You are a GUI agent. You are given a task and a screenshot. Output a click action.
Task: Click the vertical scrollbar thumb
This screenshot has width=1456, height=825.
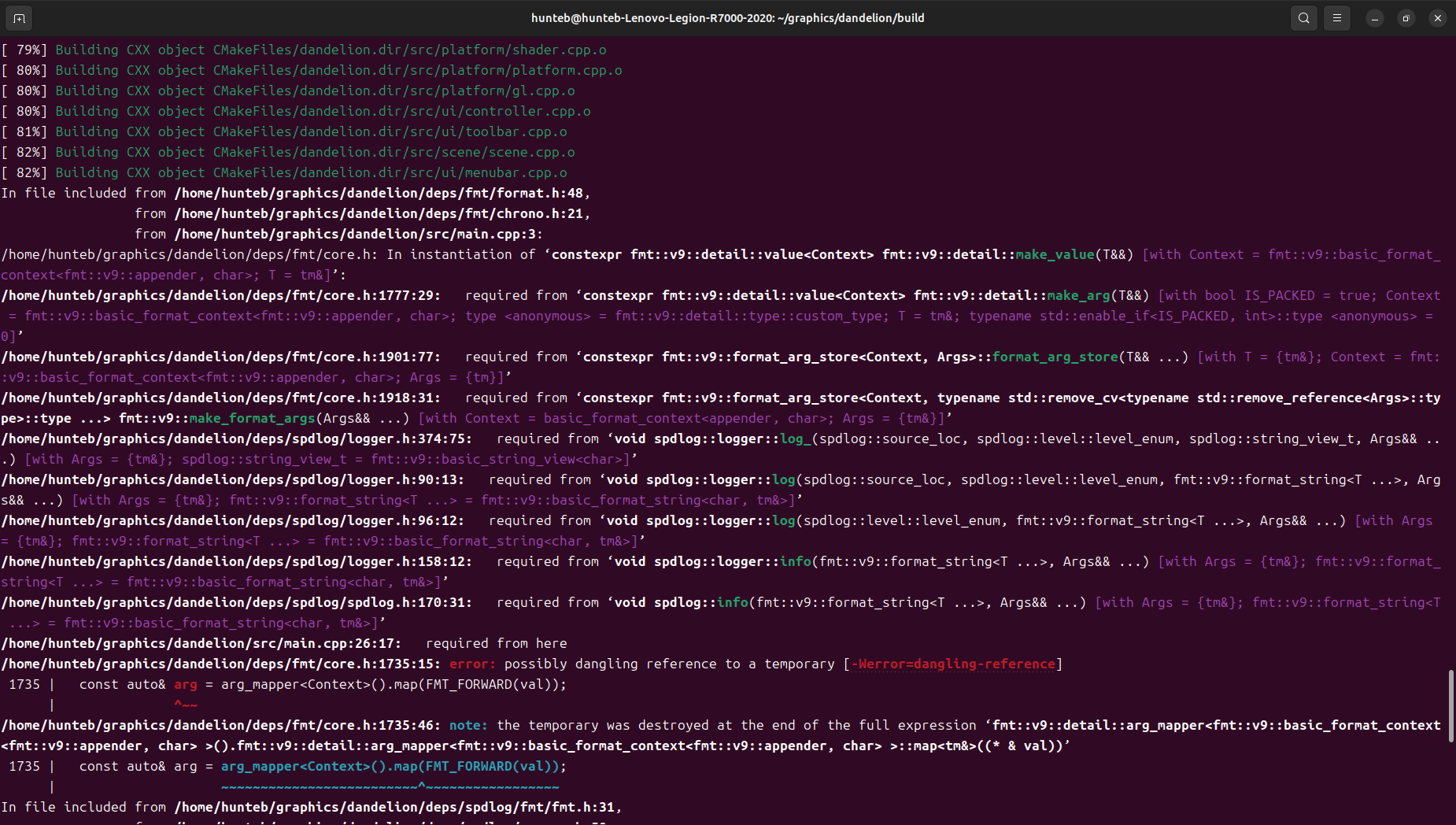click(1450, 705)
